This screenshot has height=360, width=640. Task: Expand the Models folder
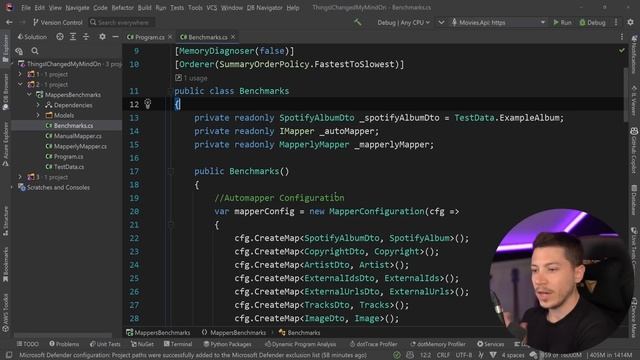[38, 116]
